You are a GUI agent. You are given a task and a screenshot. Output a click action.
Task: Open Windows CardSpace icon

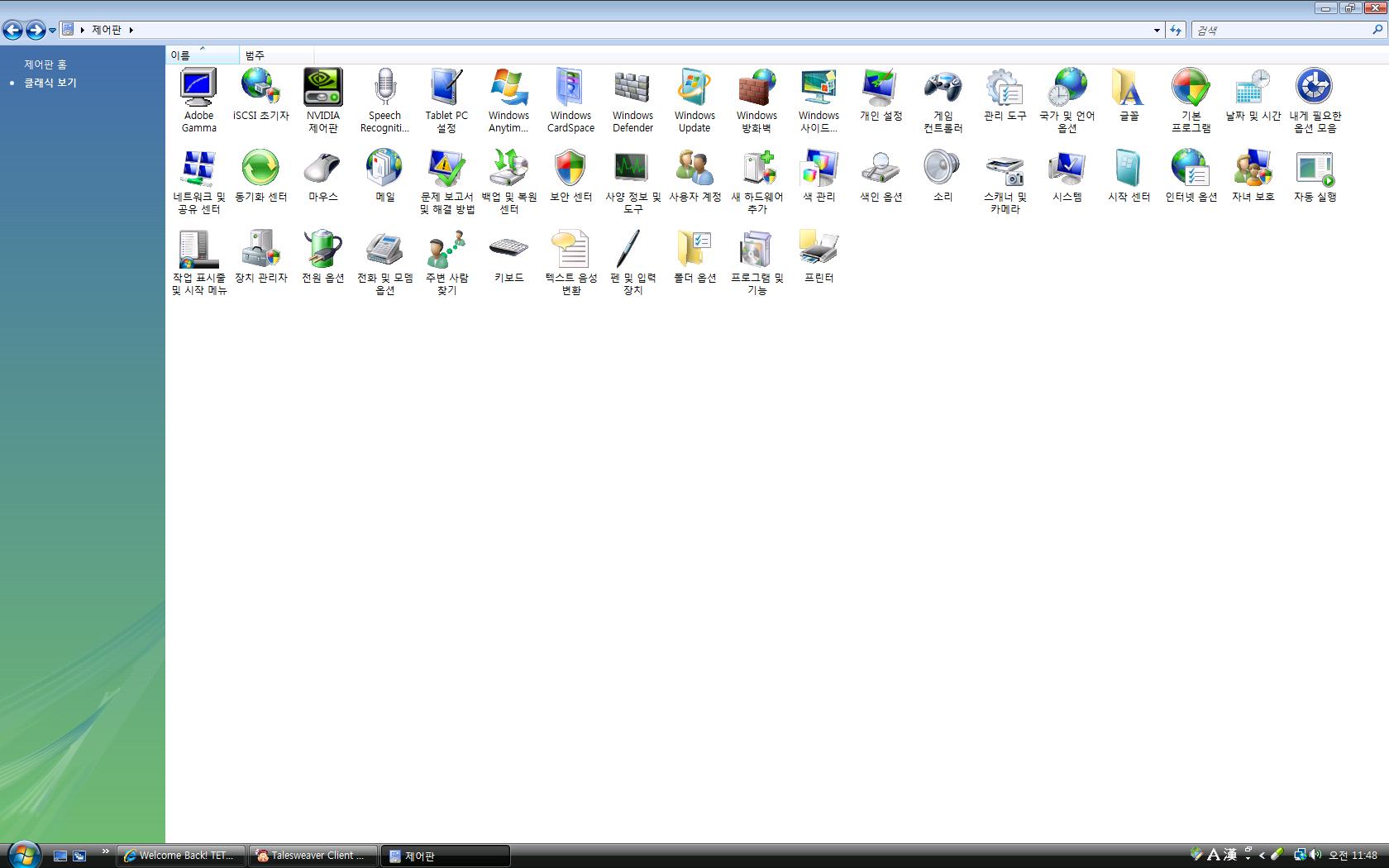(x=570, y=88)
